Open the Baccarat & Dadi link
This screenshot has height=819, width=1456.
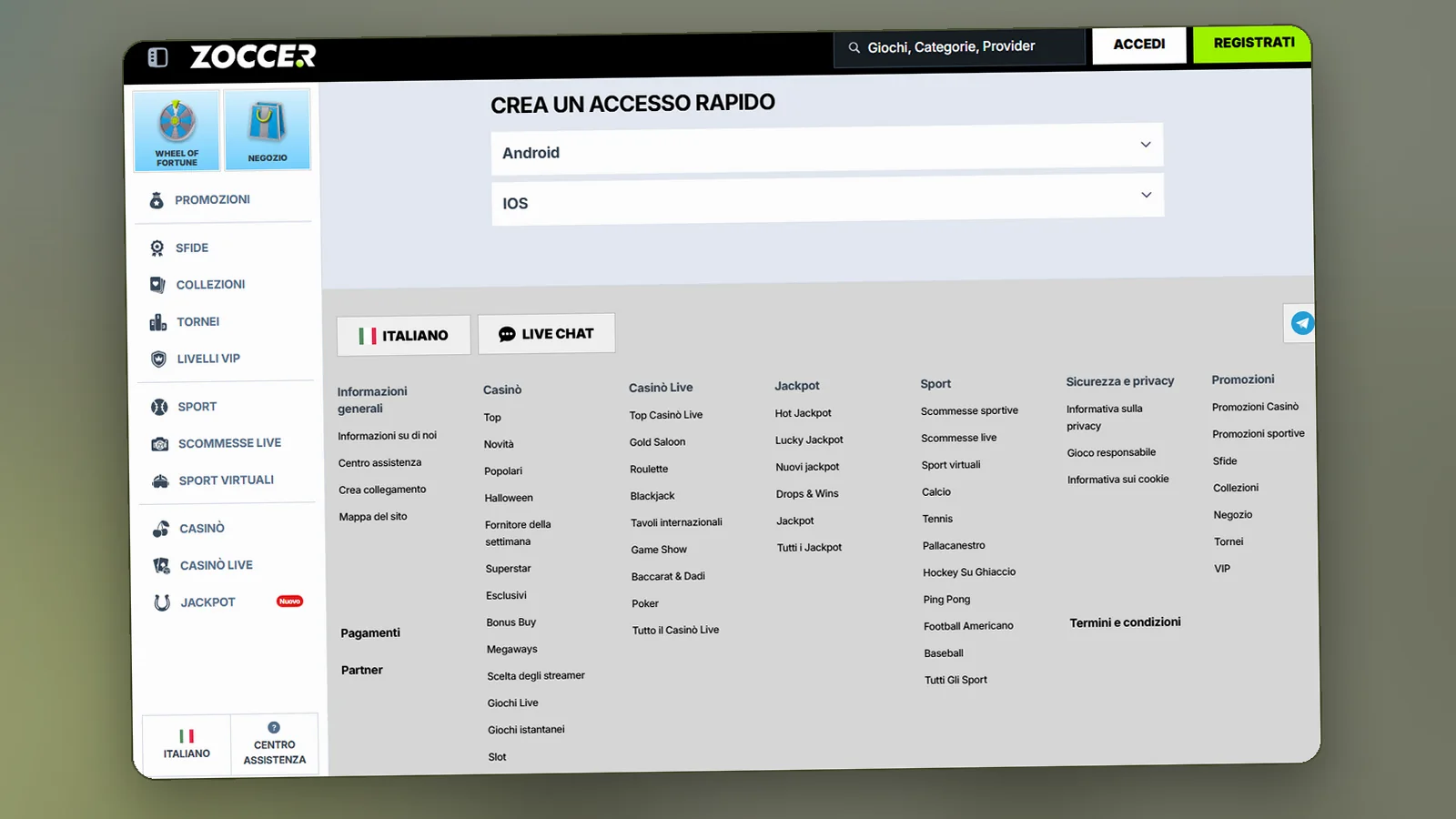(668, 577)
